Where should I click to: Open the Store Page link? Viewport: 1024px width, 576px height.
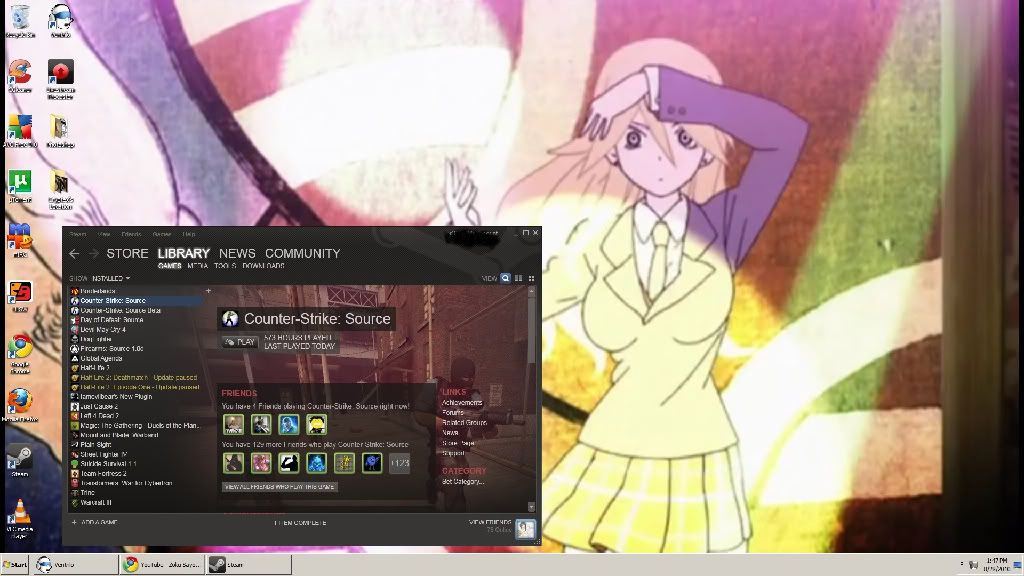(458, 443)
